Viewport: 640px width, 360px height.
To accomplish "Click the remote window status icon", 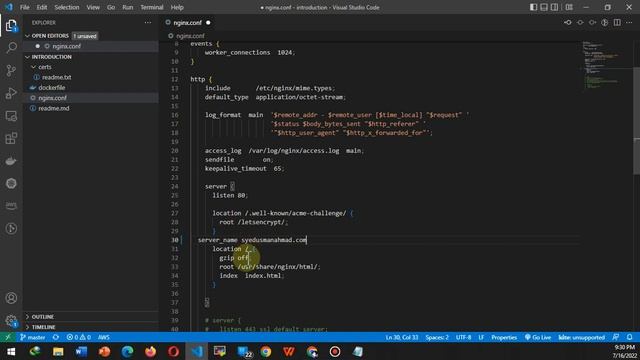I will pos(8,337).
